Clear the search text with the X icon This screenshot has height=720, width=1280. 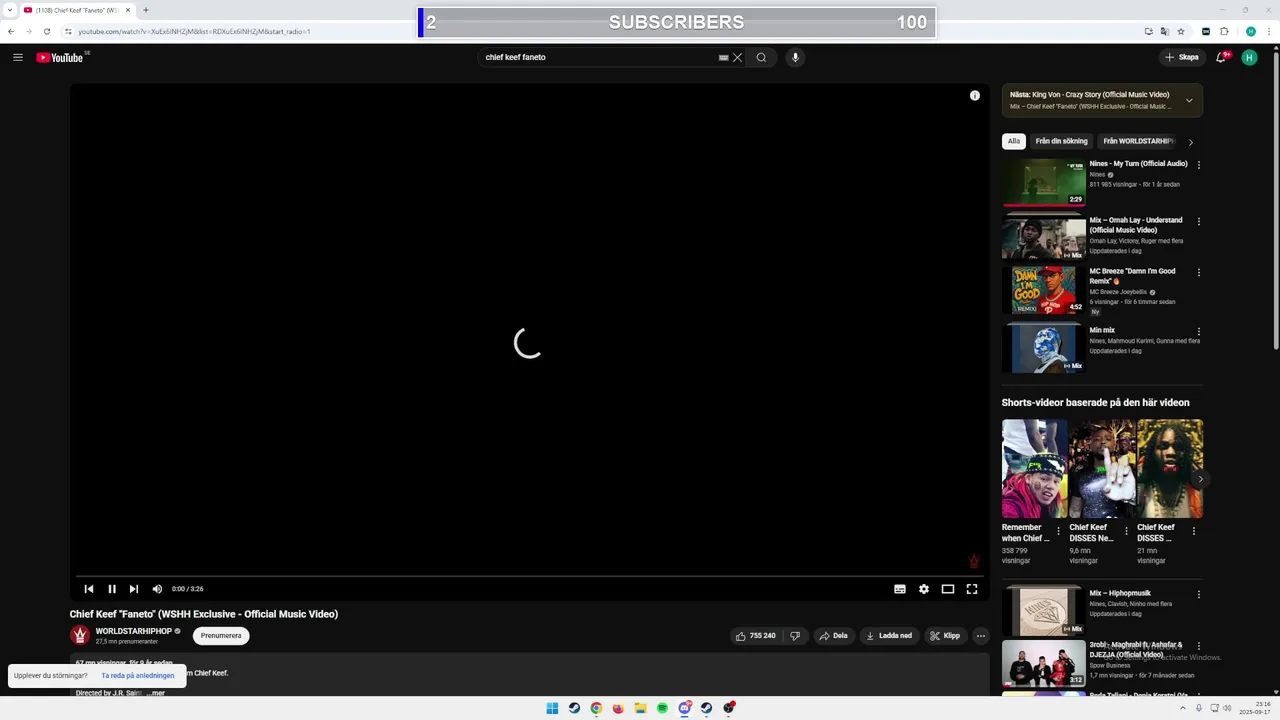(x=738, y=57)
